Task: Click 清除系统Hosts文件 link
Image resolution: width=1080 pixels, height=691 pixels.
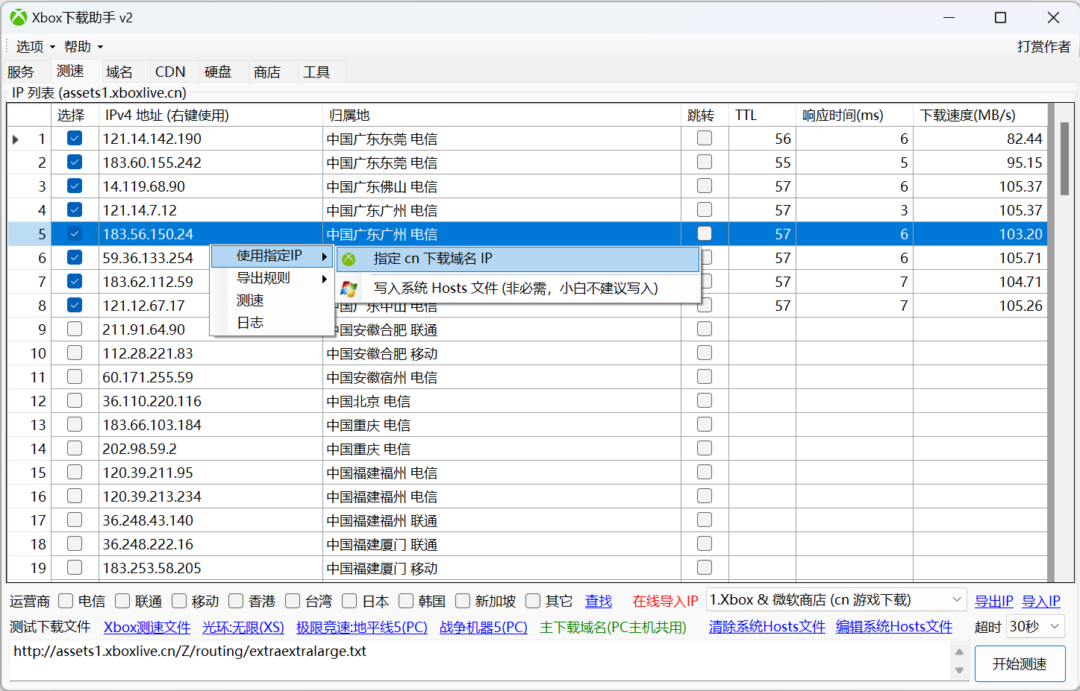Action: coord(766,626)
